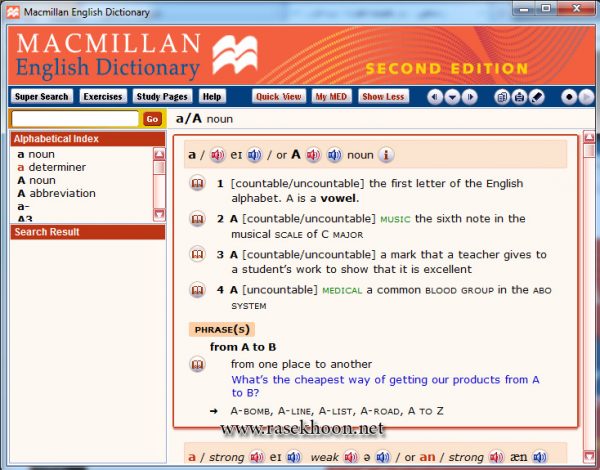Play red speaker for strong 'eɪ' in determiner entry
The image size is (600, 470).
pyautogui.click(x=257, y=457)
